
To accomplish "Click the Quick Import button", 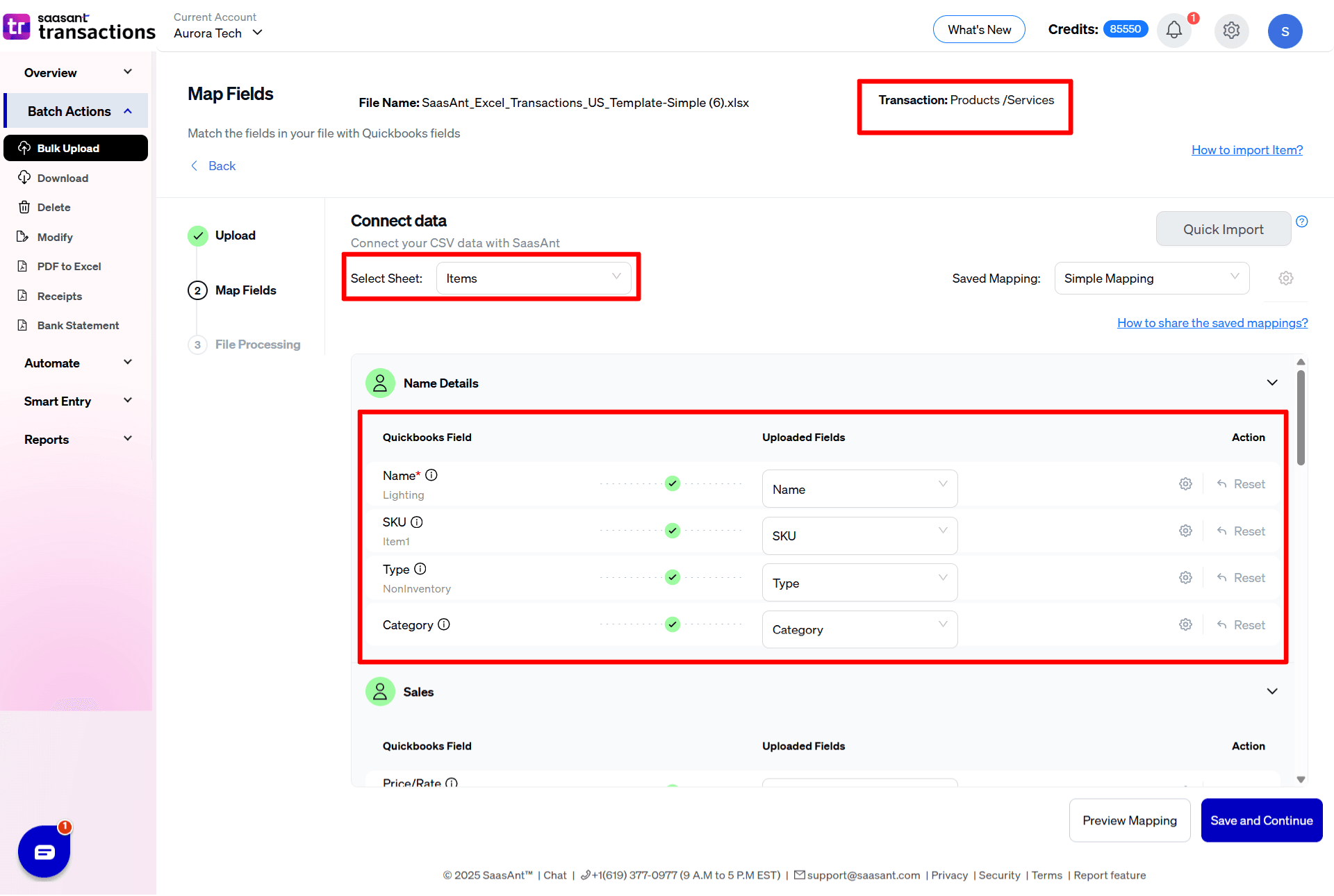I will click(x=1223, y=229).
